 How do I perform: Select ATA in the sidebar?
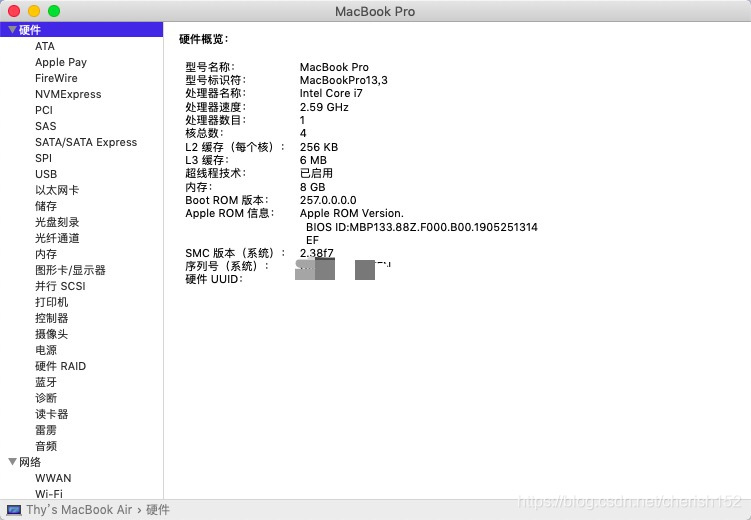pyautogui.click(x=45, y=46)
